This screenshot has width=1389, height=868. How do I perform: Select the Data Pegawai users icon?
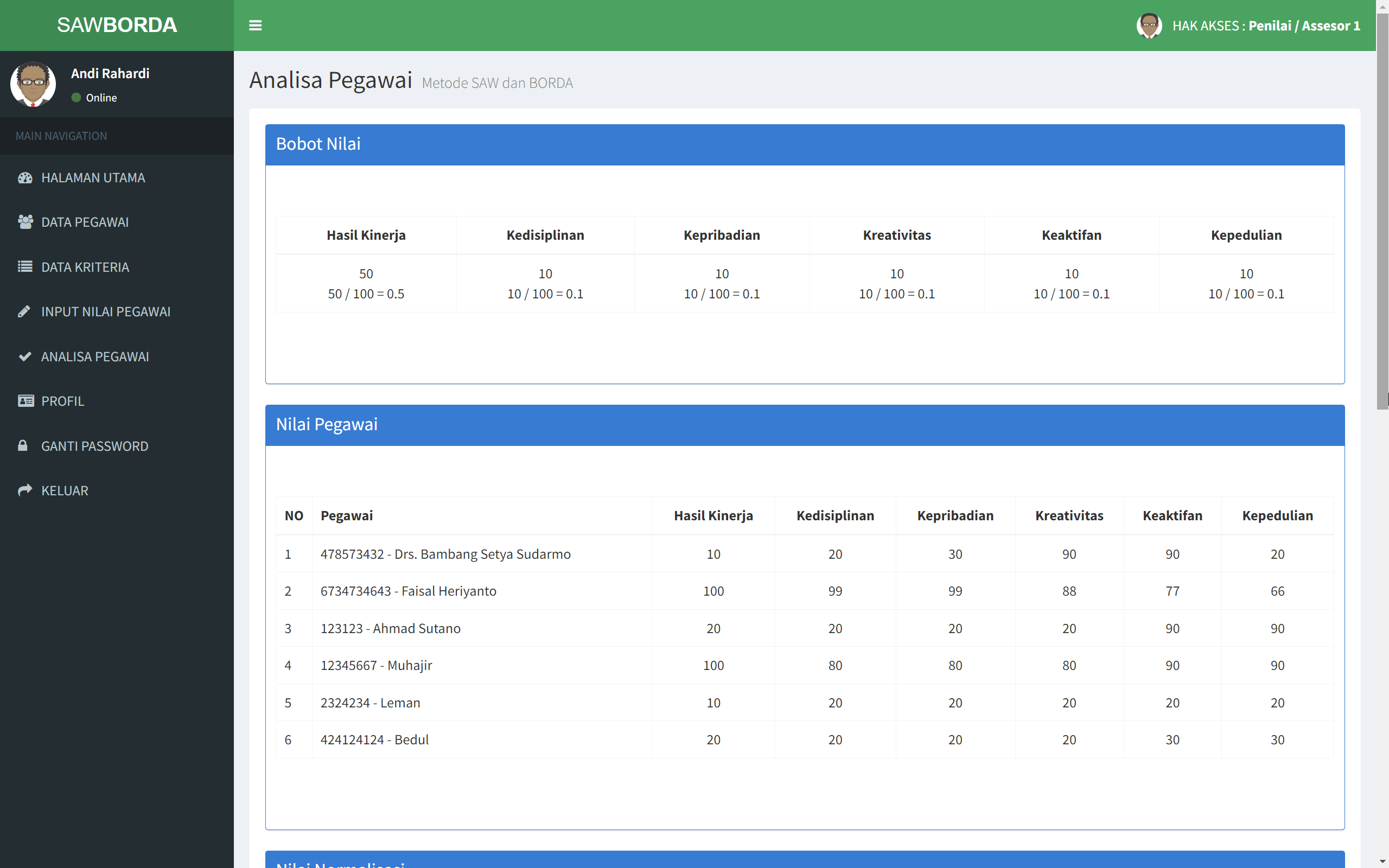click(26, 221)
